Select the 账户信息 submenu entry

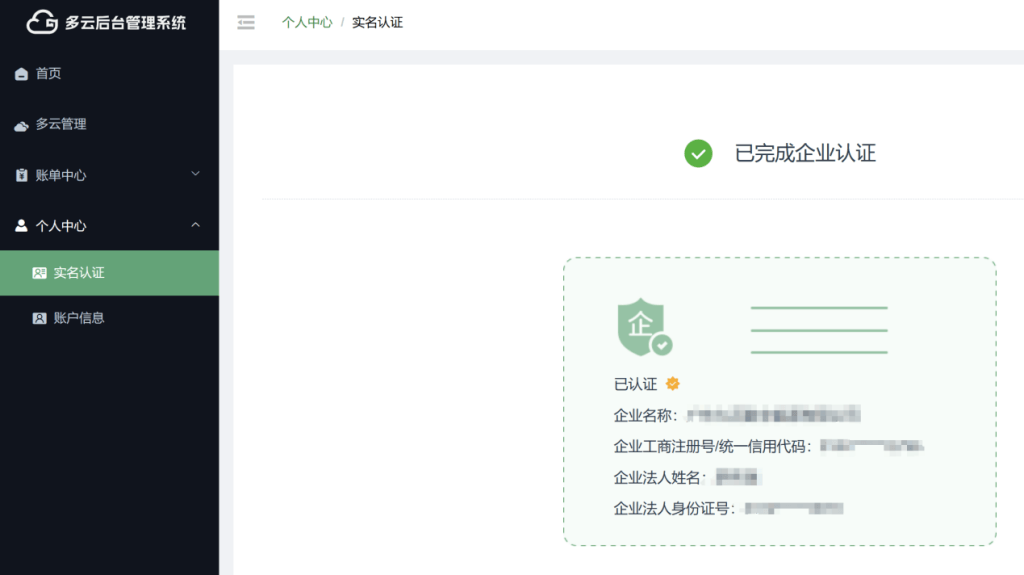[x=79, y=318]
